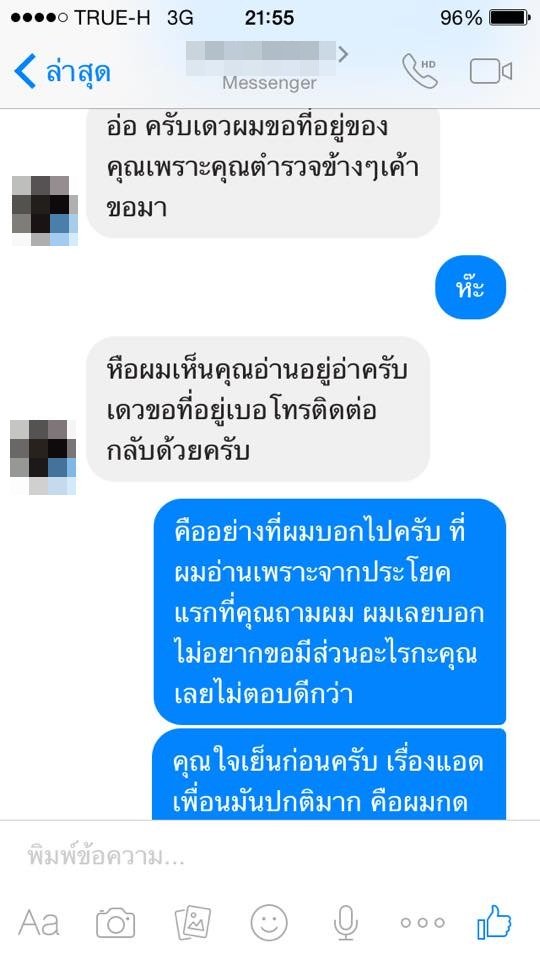This screenshot has width=540, height=960.
Task: Select the blue bubble starting คืออย่างที่ผมบอกไปครับ
Action: tap(329, 612)
